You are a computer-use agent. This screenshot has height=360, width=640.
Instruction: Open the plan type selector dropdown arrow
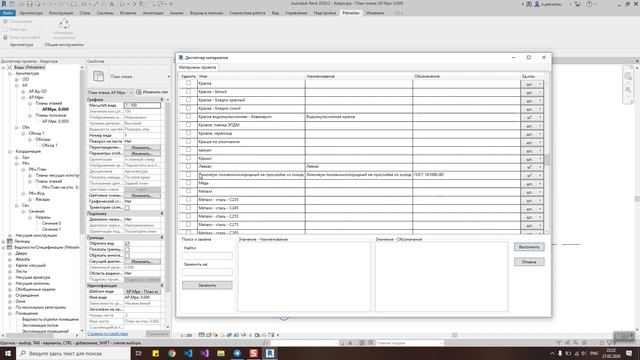coord(168,76)
